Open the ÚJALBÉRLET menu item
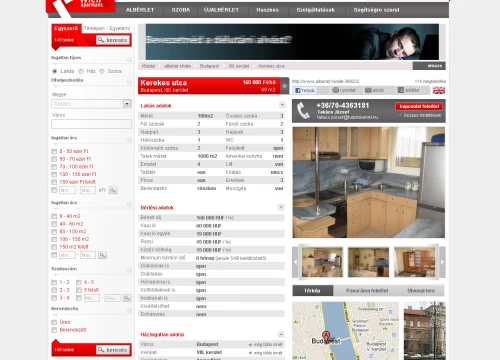The image size is (500, 360). coord(221,10)
